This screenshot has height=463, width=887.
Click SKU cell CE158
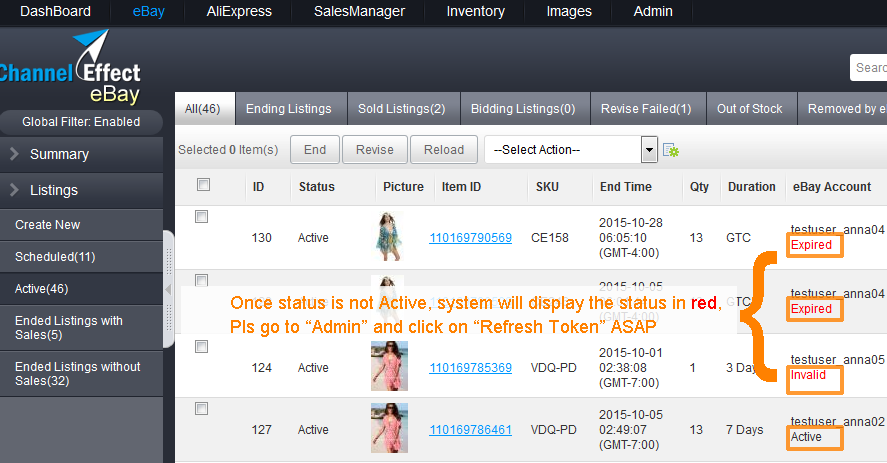click(x=550, y=238)
